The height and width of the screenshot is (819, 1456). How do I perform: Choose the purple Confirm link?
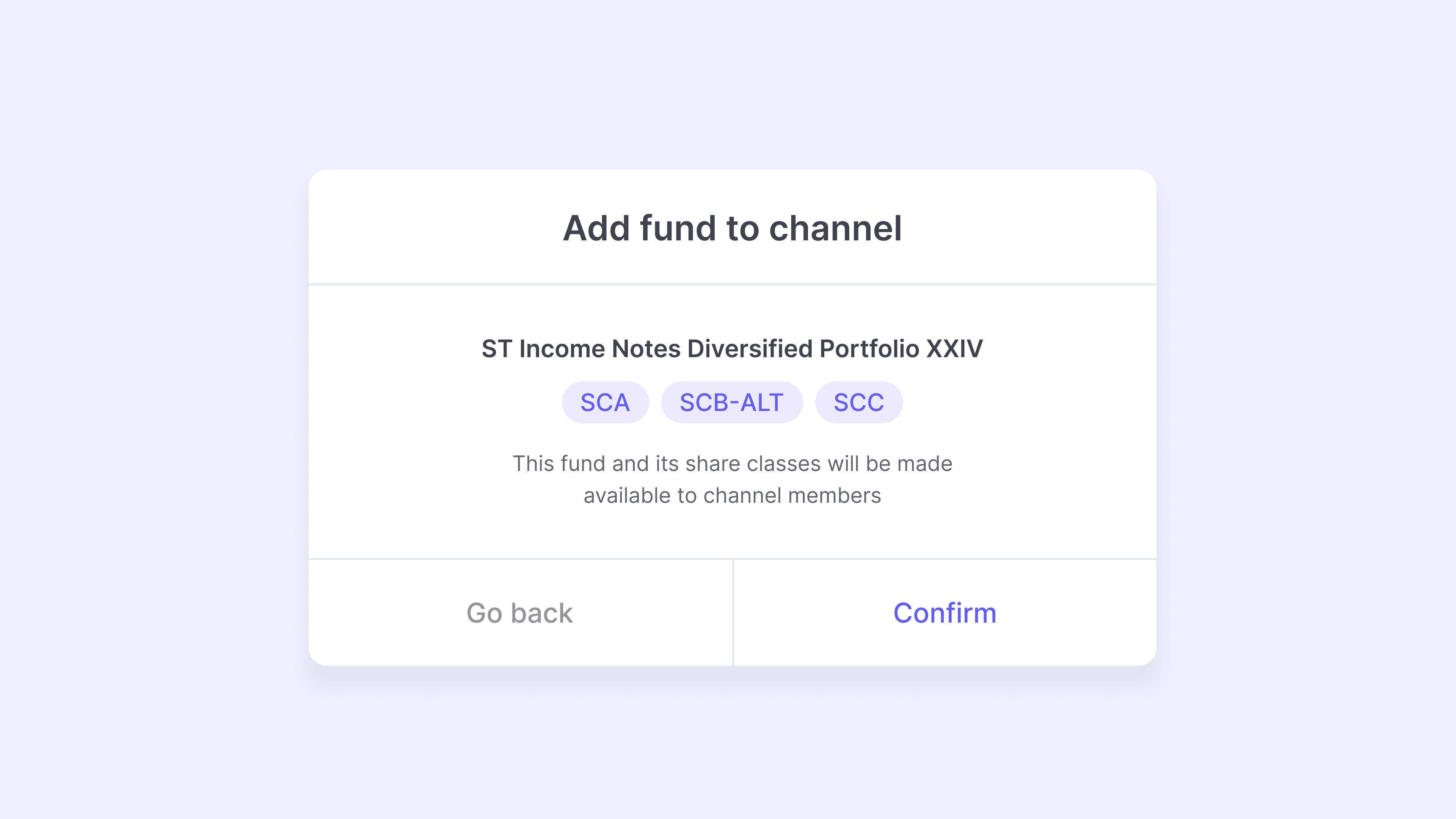click(945, 613)
